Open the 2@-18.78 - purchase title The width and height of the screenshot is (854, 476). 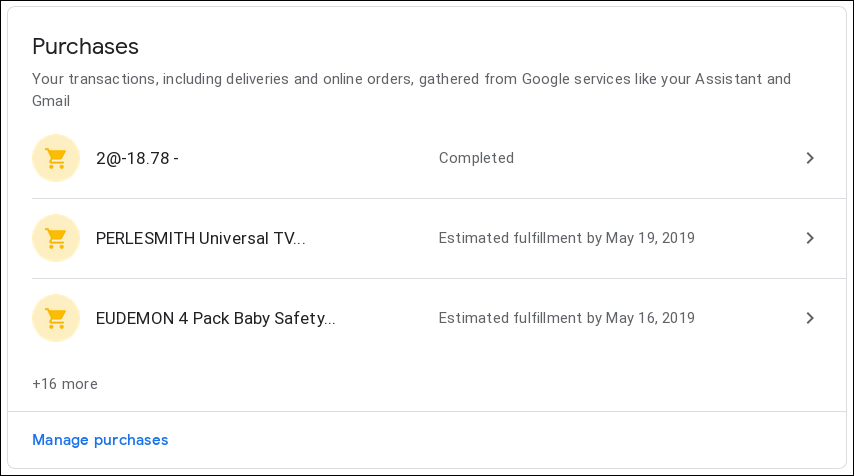[137, 158]
